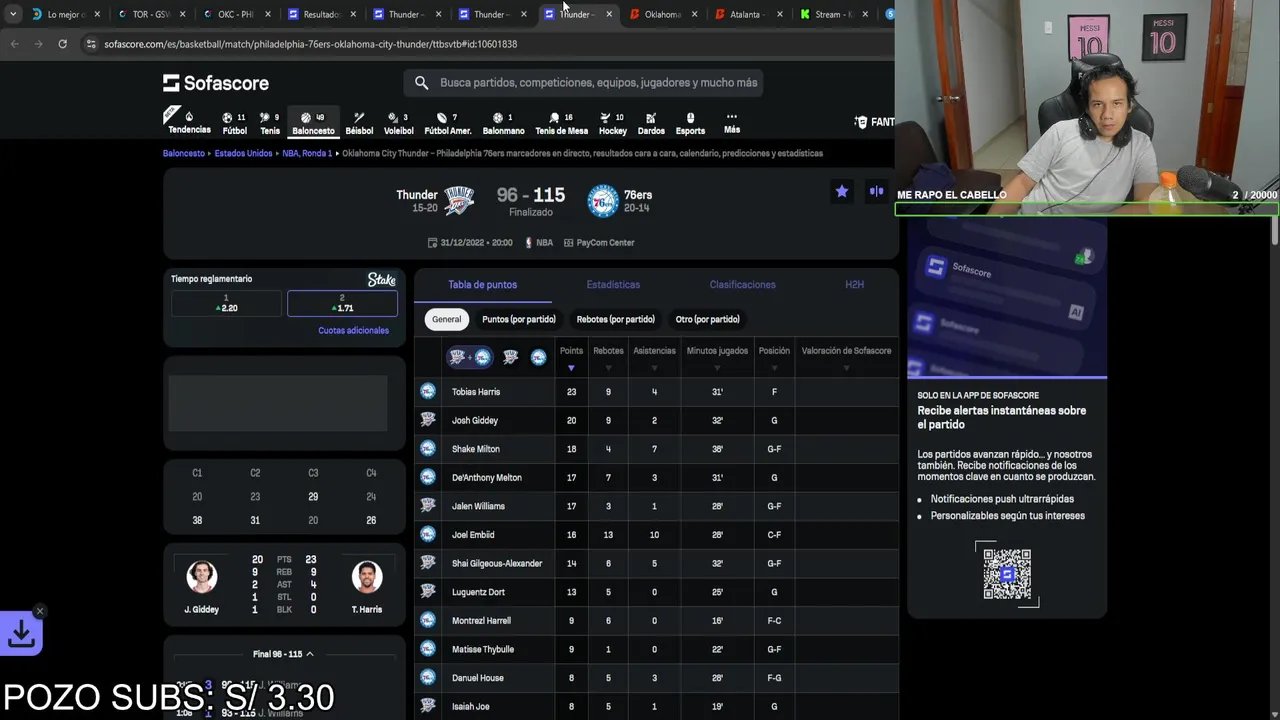The width and height of the screenshot is (1280, 720).
Task: Close the download widget with X
Action: [x=40, y=611]
